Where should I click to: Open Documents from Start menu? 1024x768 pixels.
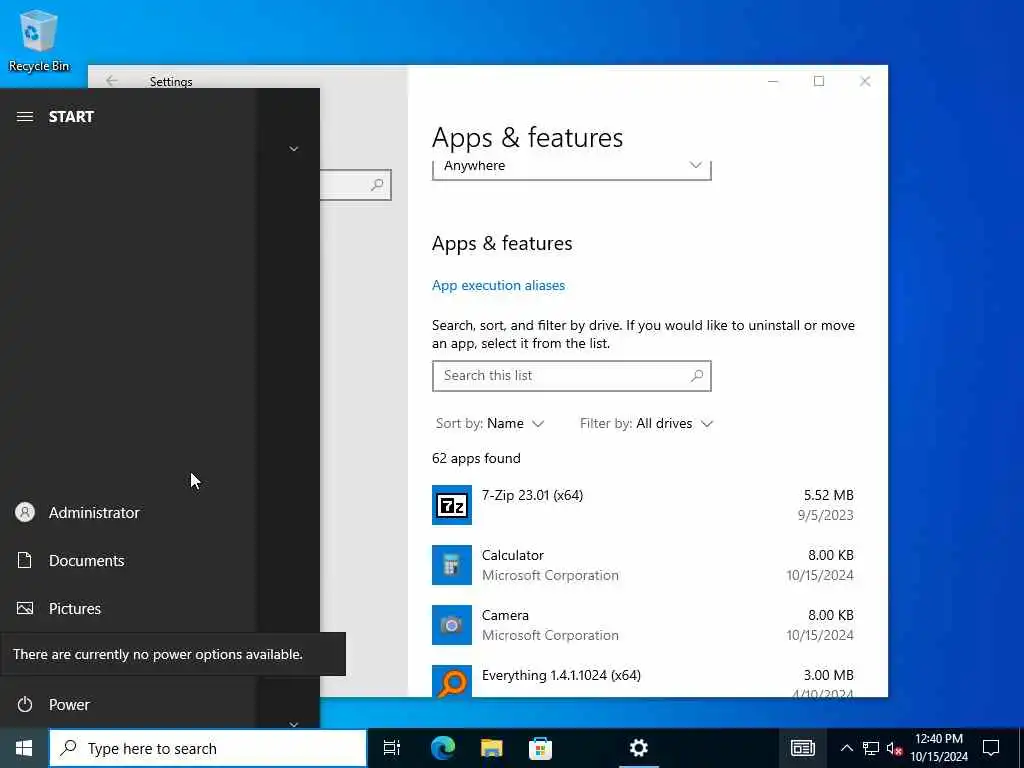[127, 560]
